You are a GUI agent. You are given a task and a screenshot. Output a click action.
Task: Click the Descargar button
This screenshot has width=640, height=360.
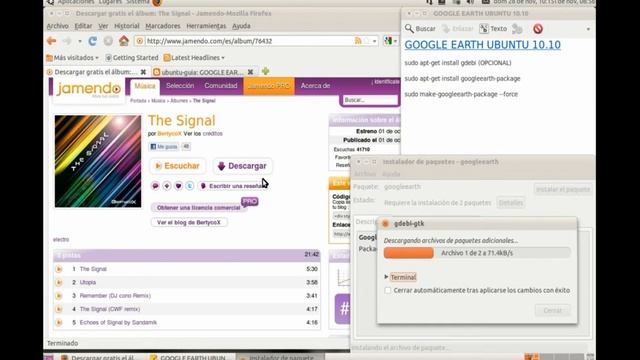[x=242, y=166]
